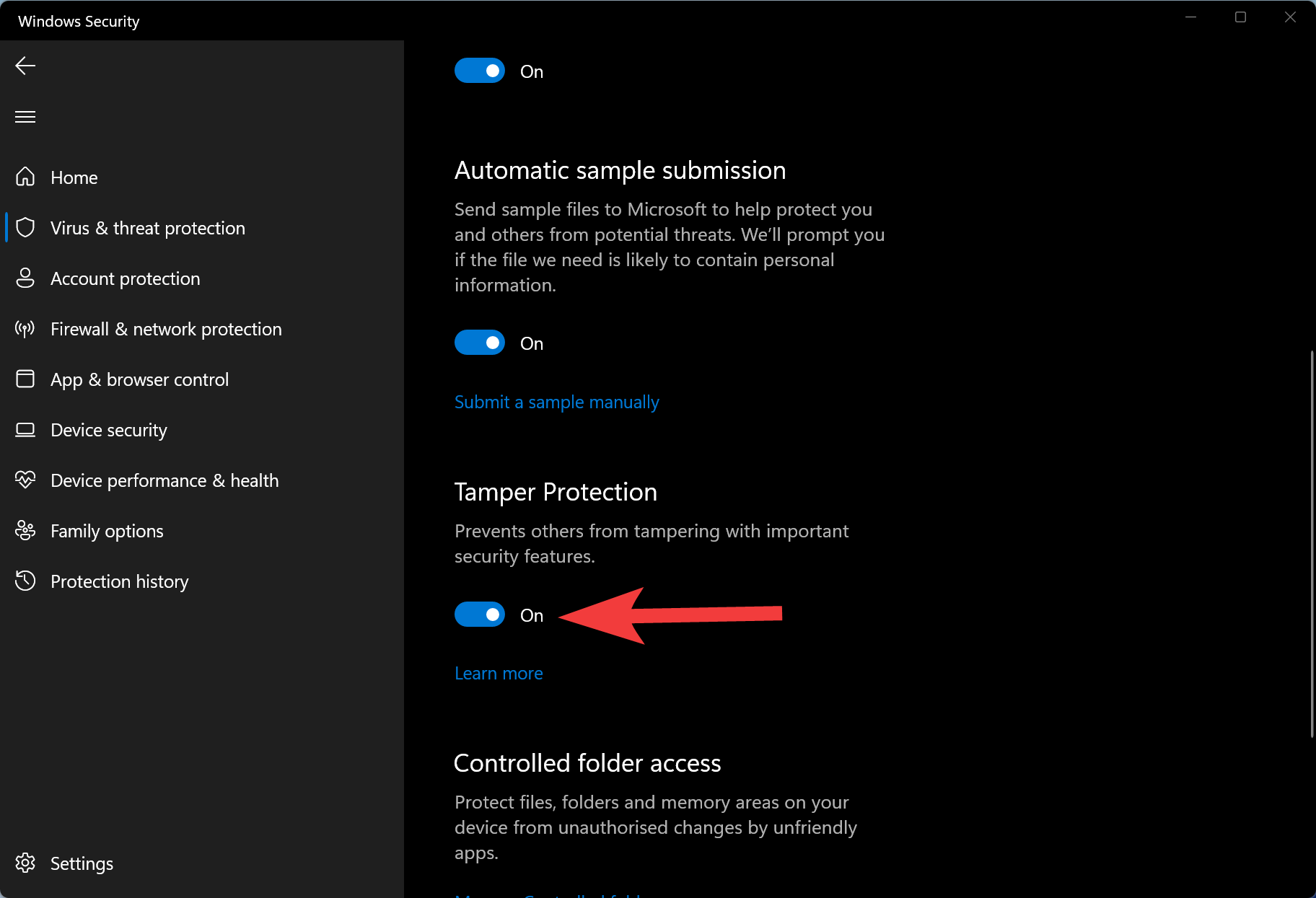Click Learn more under Tamper Protection
Viewport: 1316px width, 898px height.
point(499,673)
